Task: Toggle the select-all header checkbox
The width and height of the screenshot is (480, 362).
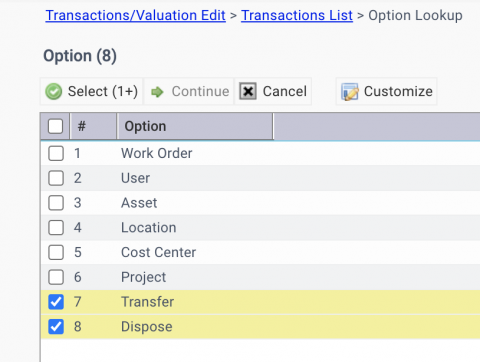Action: [x=55, y=126]
